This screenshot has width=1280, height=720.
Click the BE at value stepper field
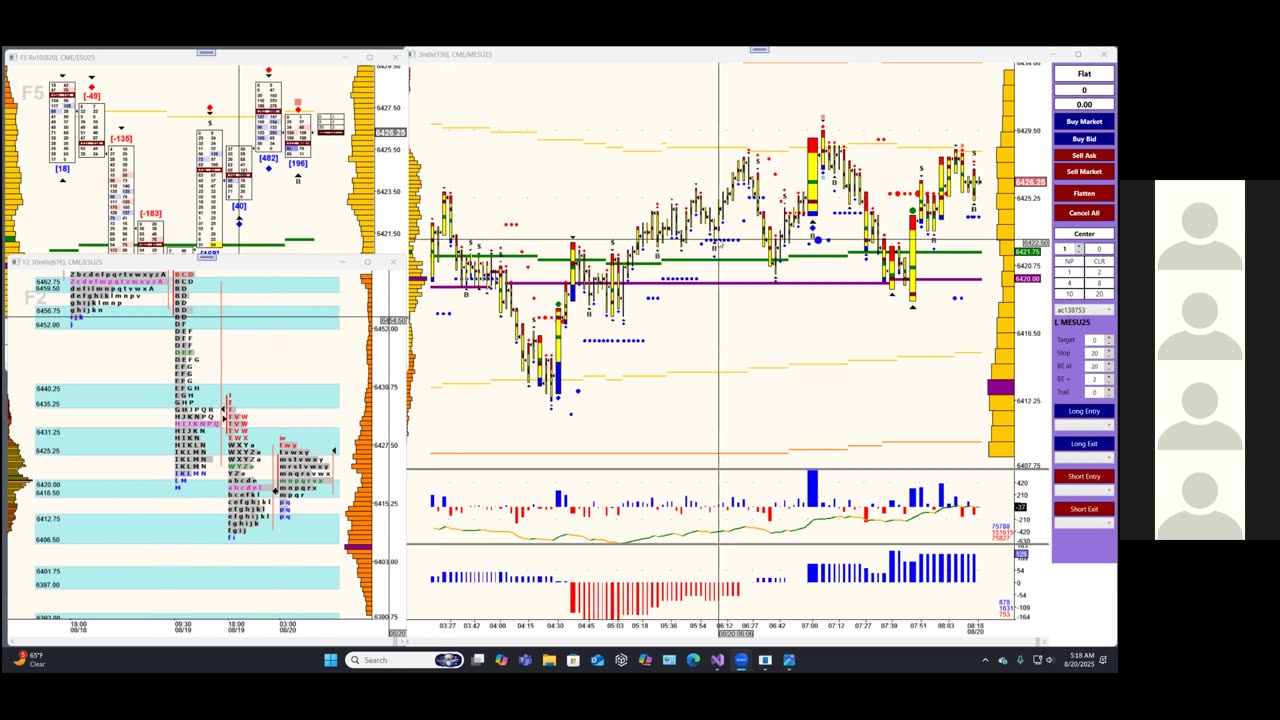click(1097, 366)
